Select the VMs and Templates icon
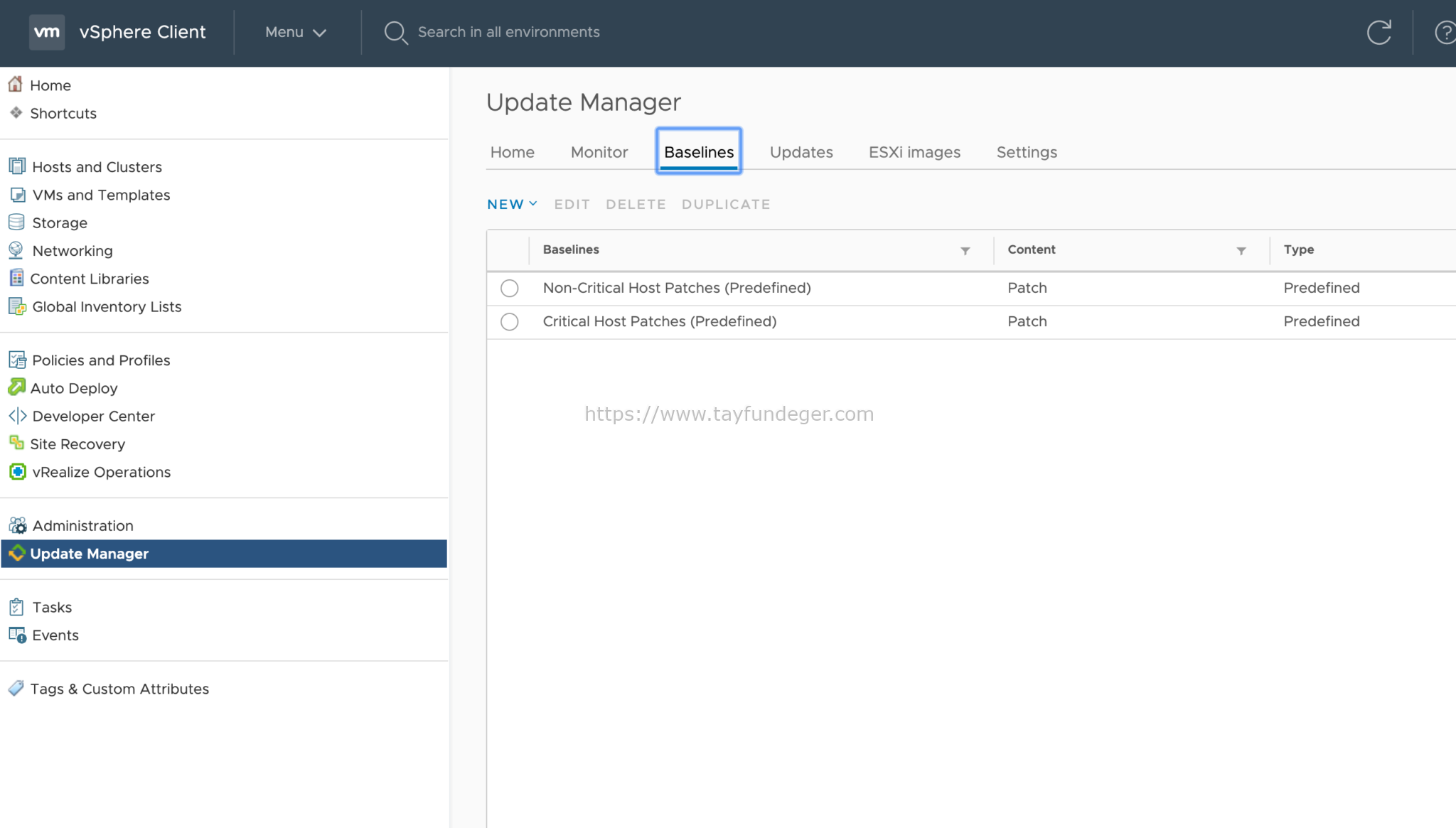Viewport: 1456px width, 828px height. [x=16, y=194]
